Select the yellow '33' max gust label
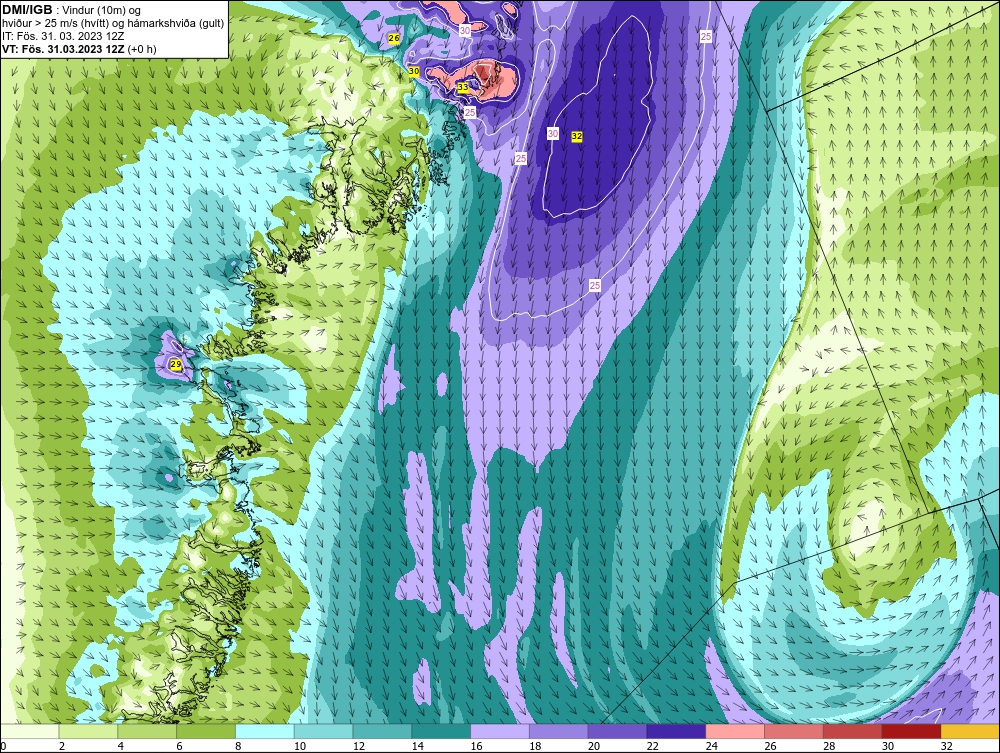 [463, 87]
